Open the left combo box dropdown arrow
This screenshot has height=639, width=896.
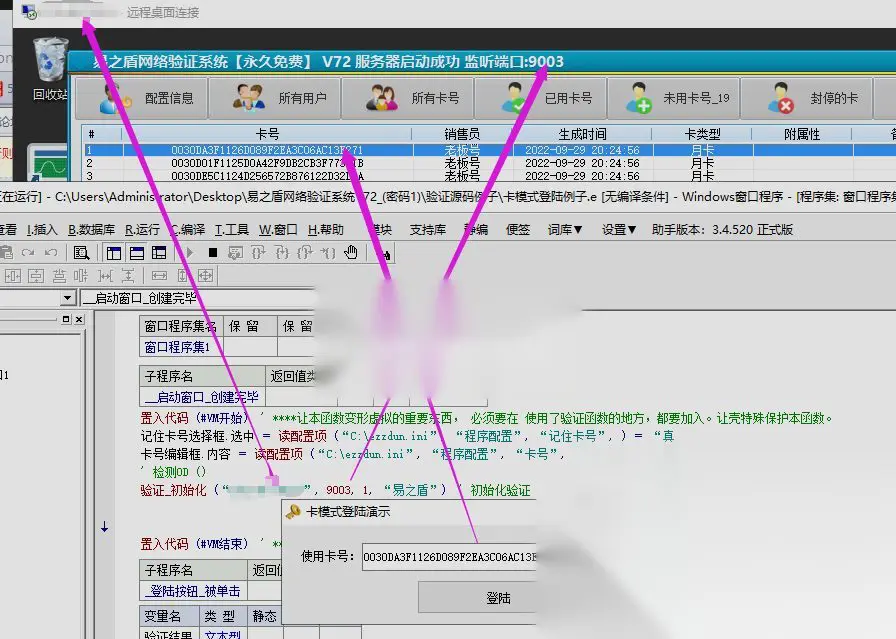click(x=67, y=298)
